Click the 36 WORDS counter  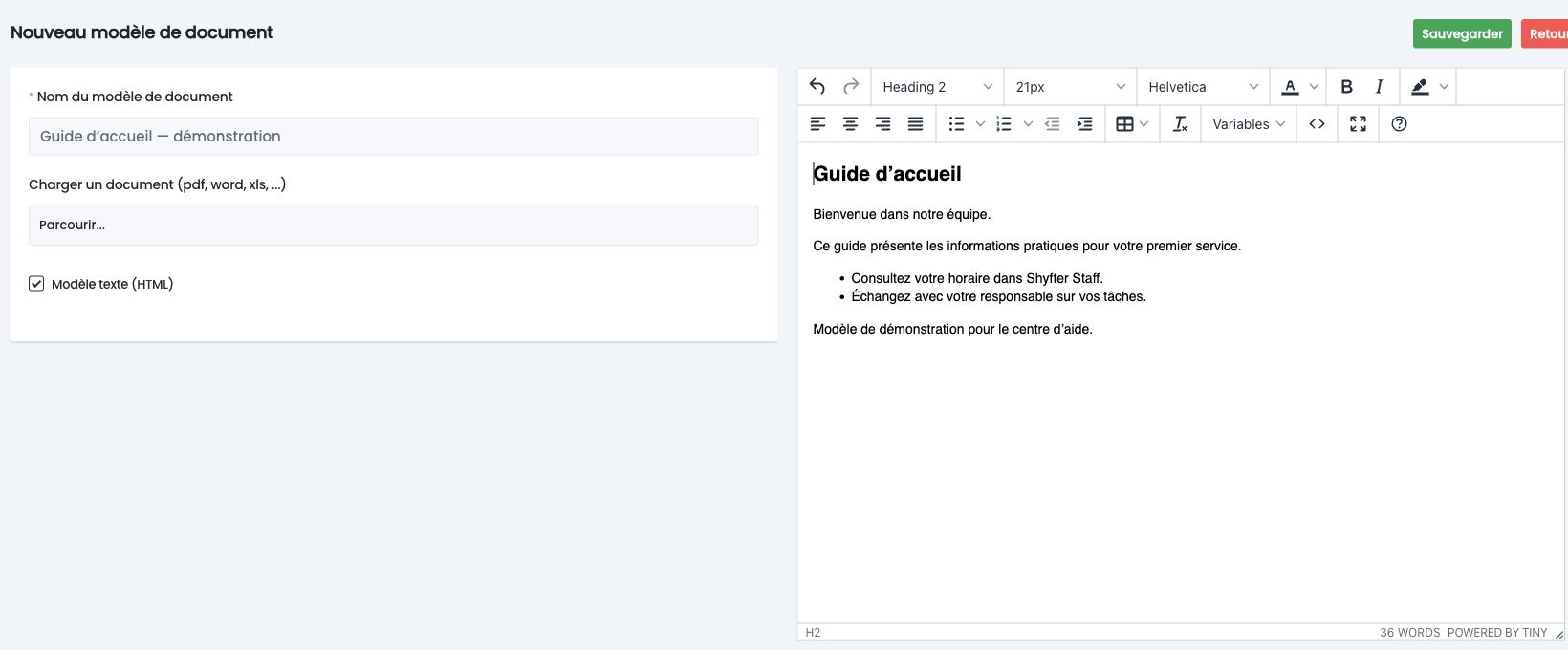point(1409,633)
